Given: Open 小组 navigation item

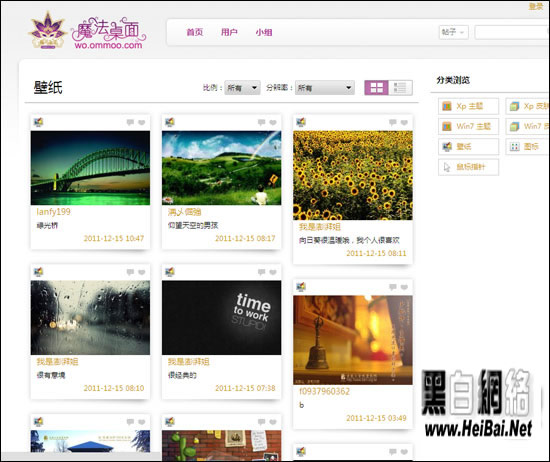Looking at the screenshot, I should (x=264, y=32).
